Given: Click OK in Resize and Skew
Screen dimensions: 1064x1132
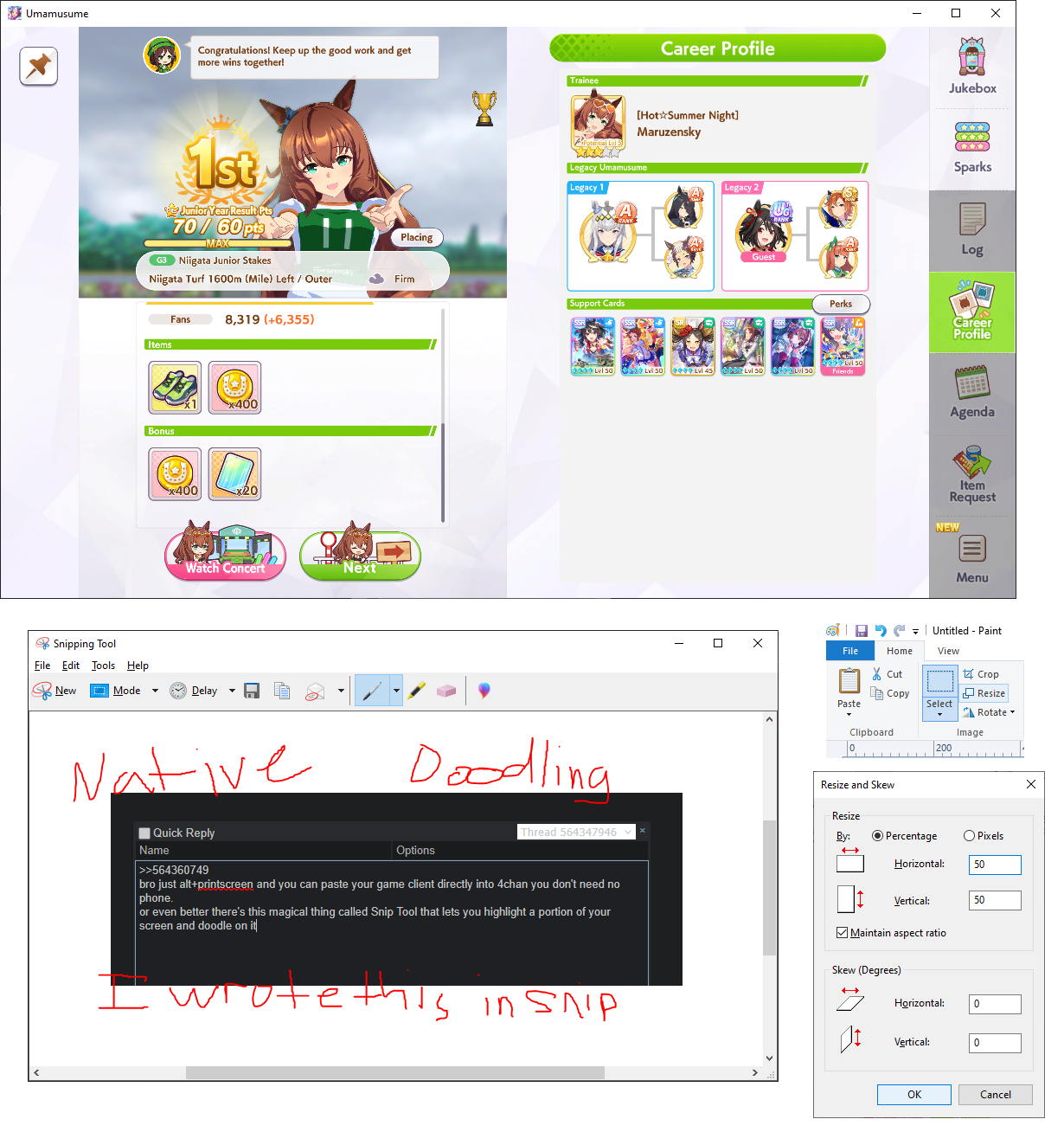Looking at the screenshot, I should (914, 1095).
